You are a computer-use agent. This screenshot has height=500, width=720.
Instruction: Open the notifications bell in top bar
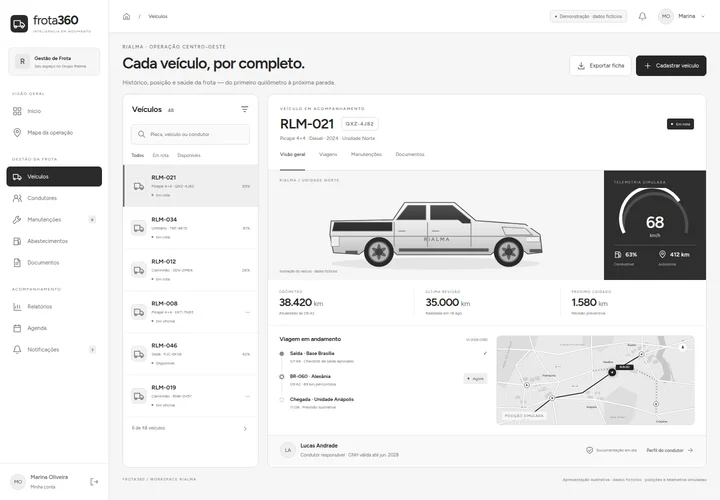642,17
